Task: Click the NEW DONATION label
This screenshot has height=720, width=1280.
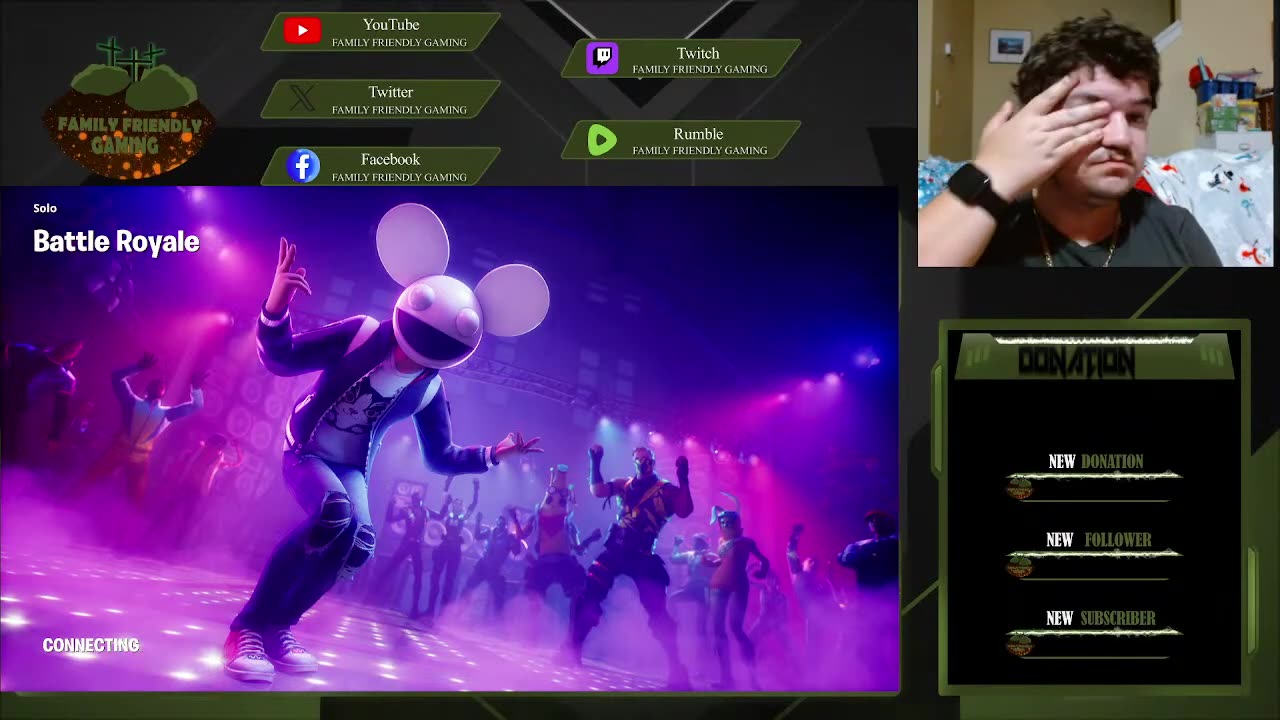Action: 1095,461
